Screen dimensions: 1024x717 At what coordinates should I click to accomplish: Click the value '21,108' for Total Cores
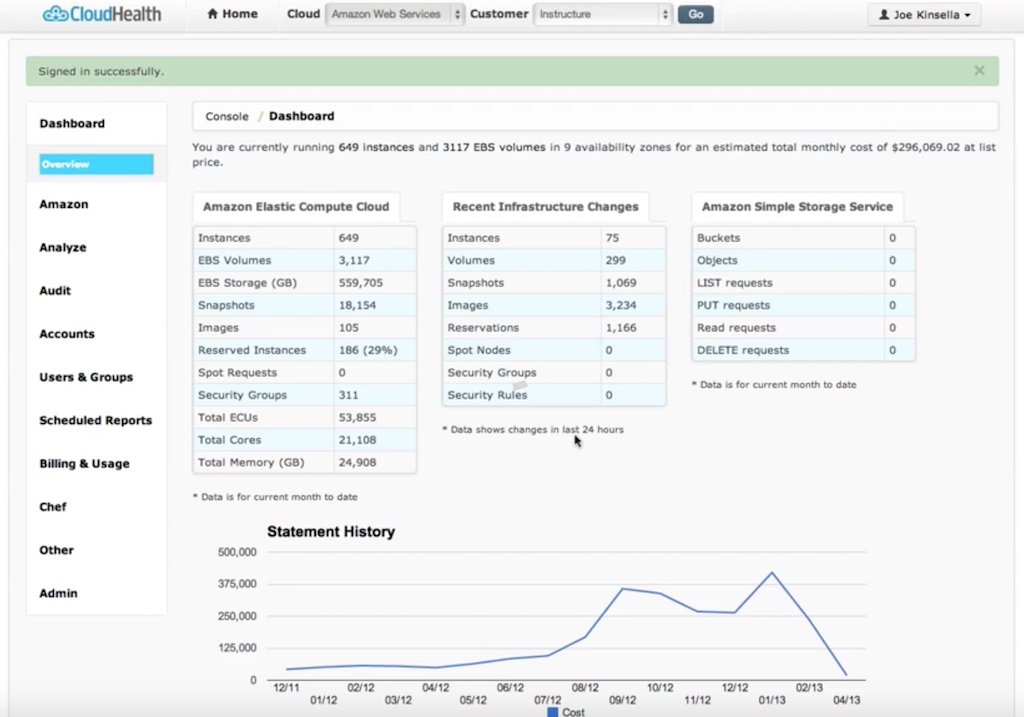pyautogui.click(x=357, y=439)
